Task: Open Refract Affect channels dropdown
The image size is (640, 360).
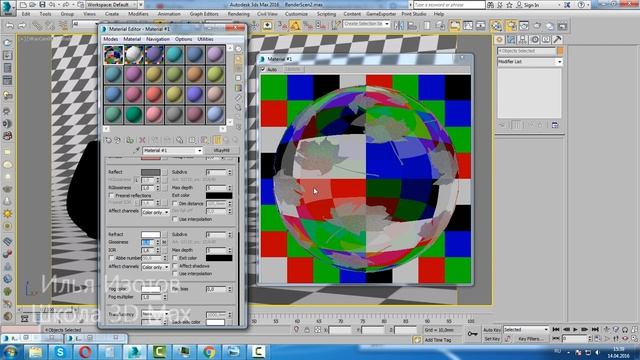Action: coord(155,267)
